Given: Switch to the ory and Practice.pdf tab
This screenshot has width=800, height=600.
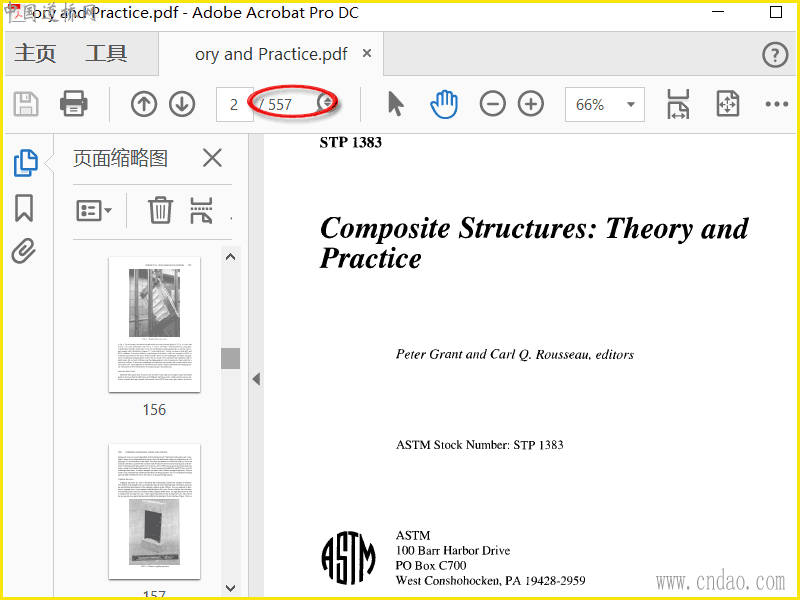Looking at the screenshot, I should (x=271, y=54).
